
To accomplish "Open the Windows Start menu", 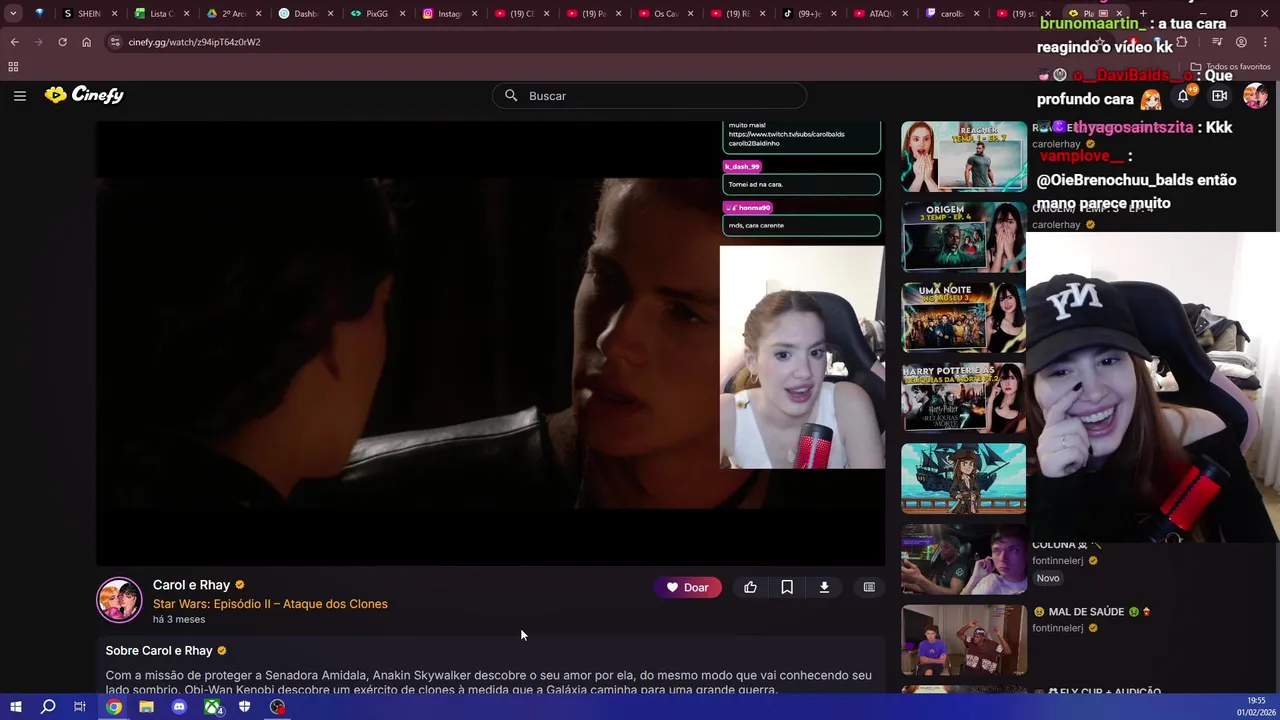I will click(15, 707).
